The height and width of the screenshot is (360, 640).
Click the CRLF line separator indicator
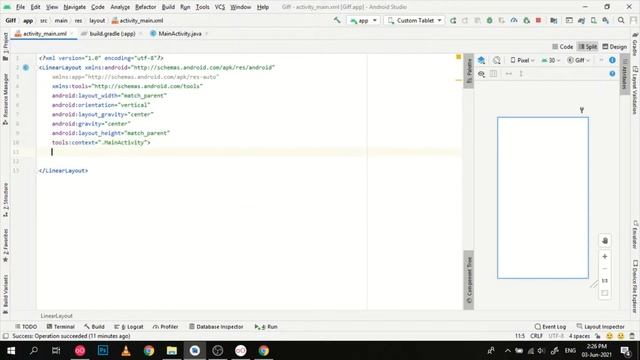click(x=536, y=336)
